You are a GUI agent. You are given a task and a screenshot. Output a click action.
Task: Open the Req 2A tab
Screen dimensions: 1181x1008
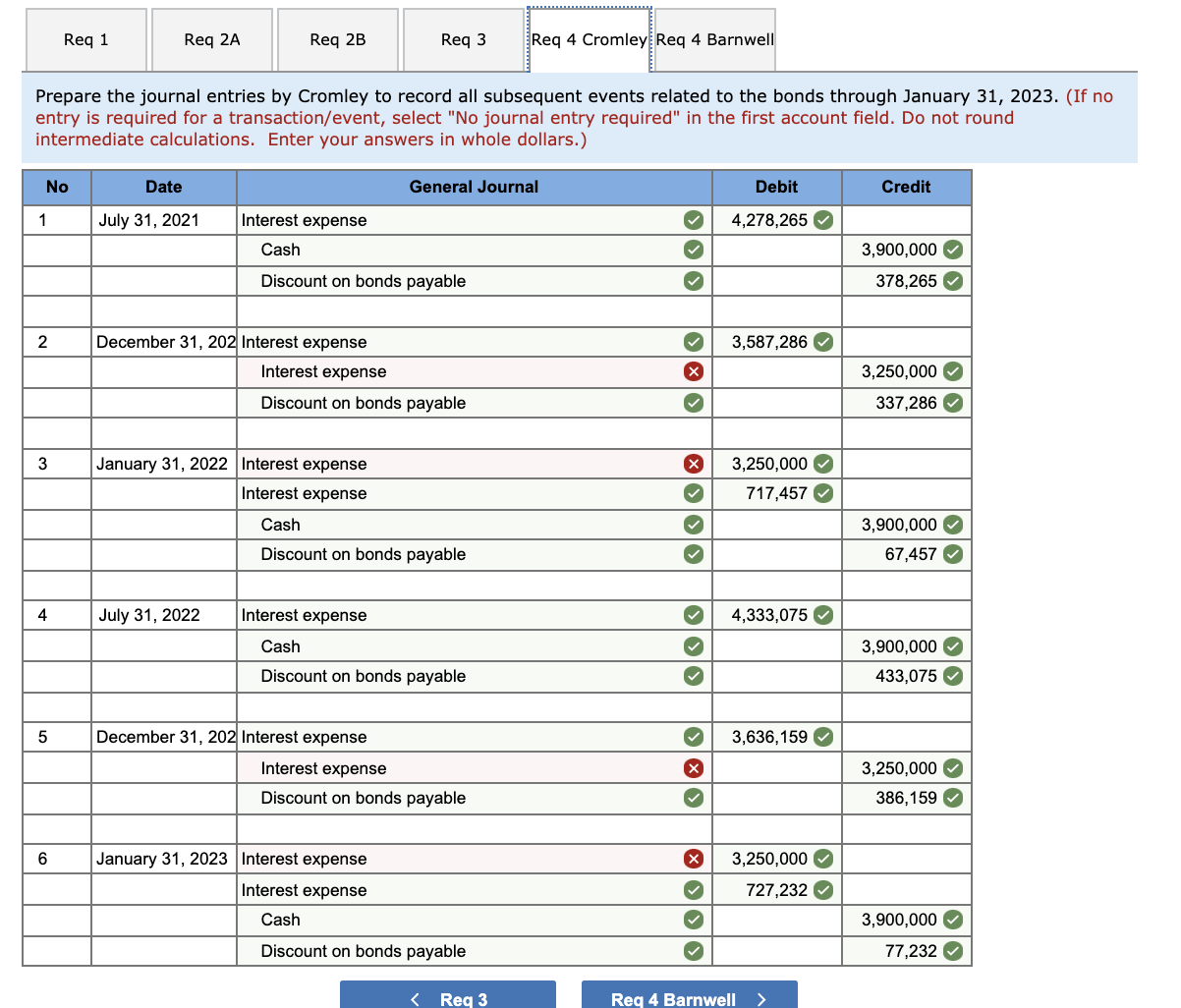pos(212,39)
